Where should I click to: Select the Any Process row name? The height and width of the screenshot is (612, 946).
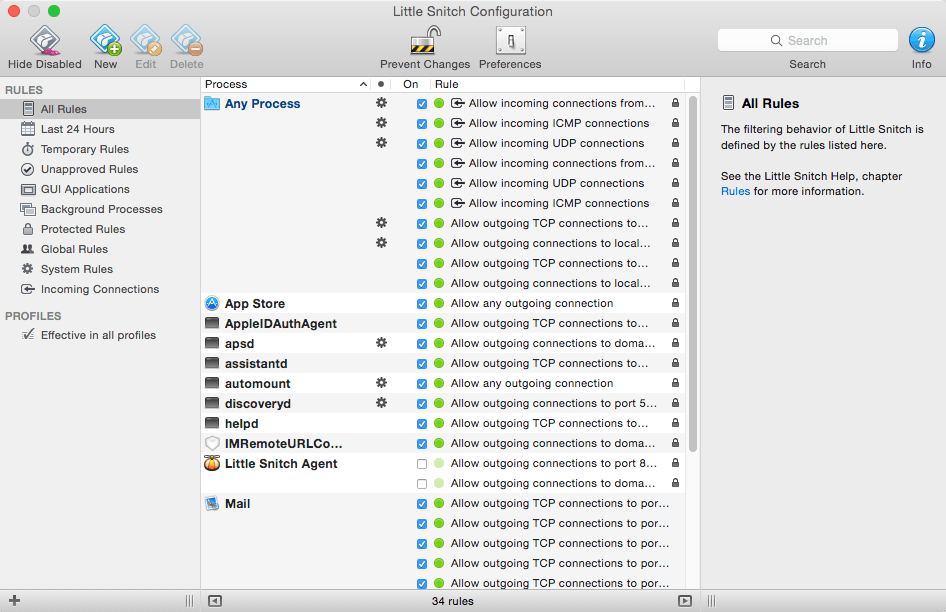click(262, 103)
